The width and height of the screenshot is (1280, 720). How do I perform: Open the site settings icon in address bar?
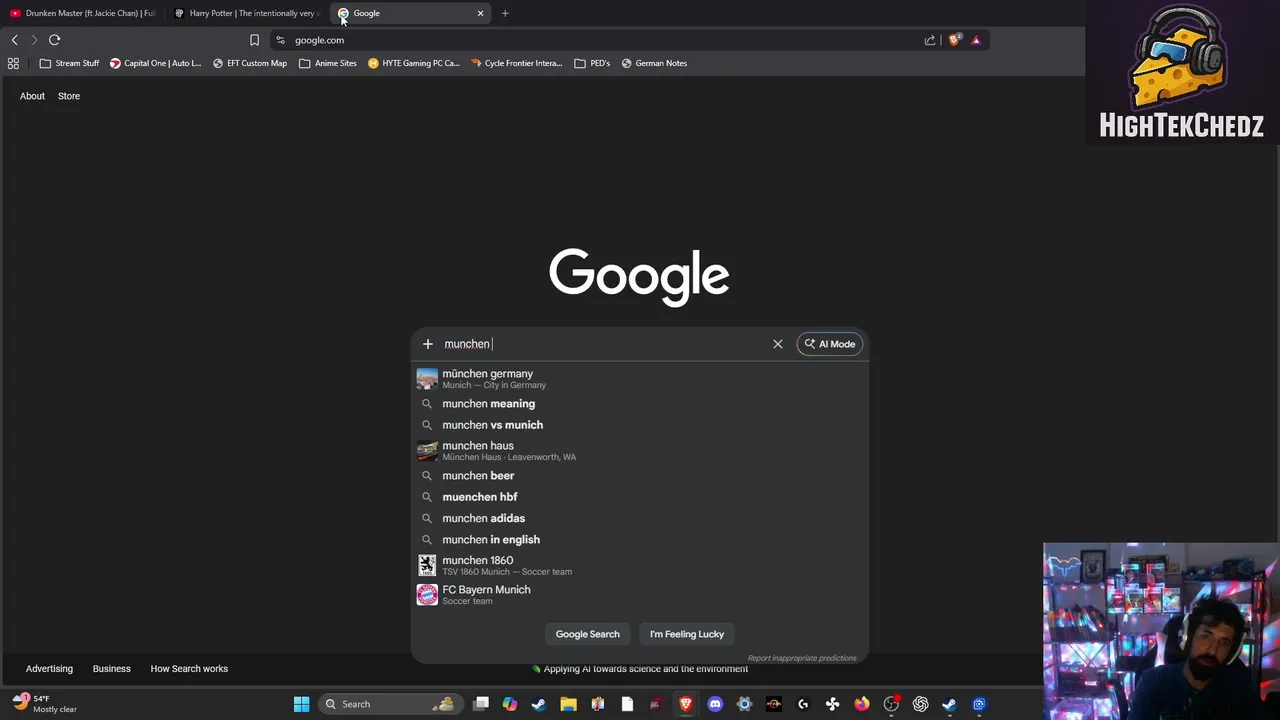click(281, 40)
